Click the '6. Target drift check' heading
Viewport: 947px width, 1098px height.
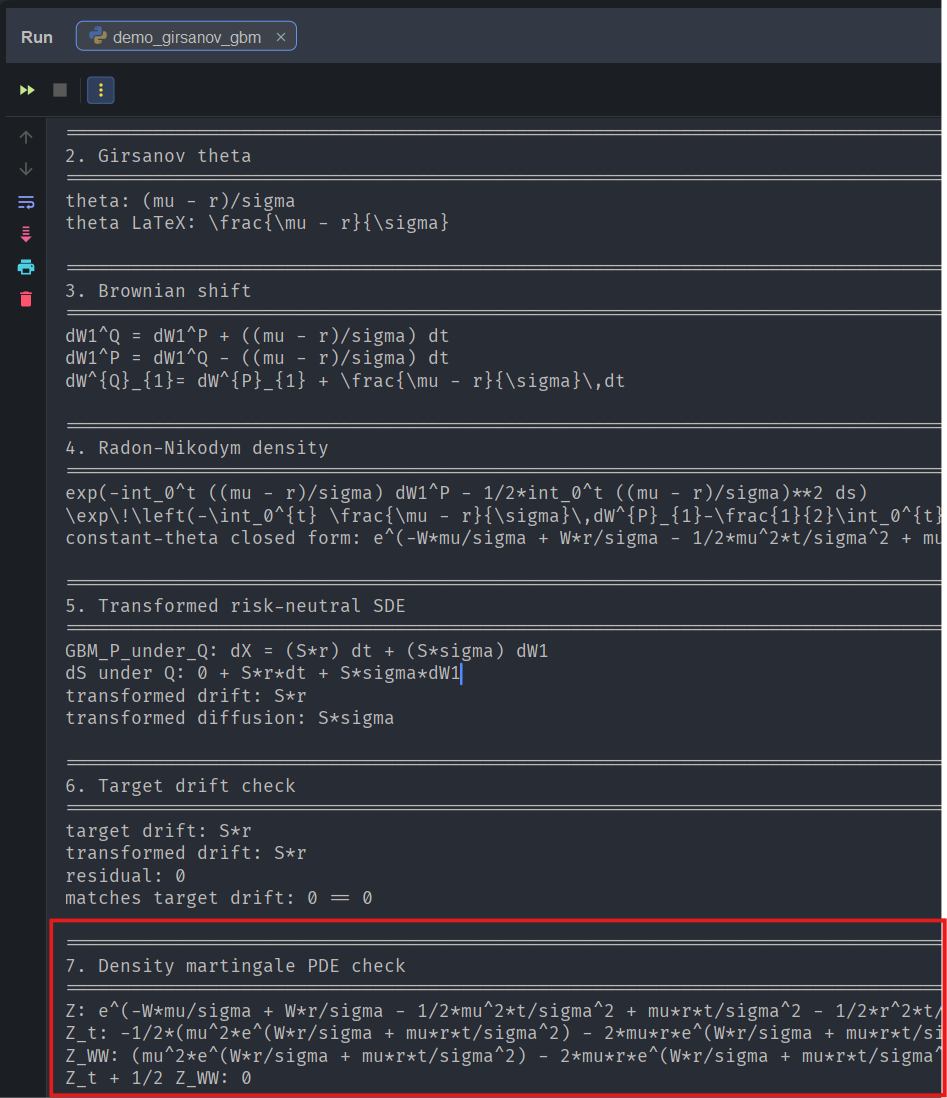point(180,786)
